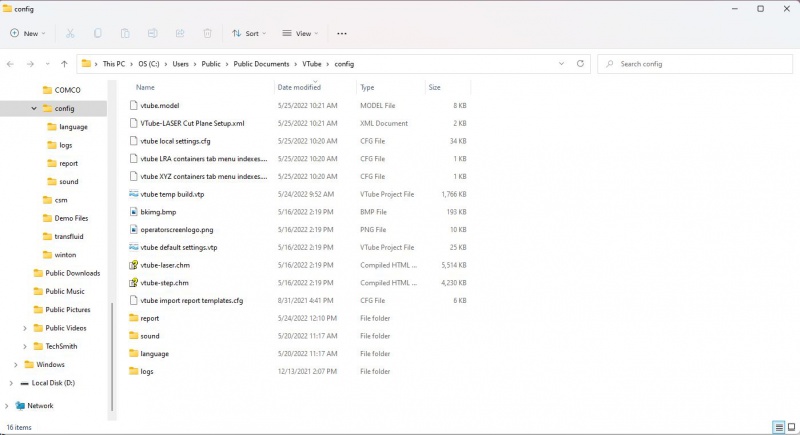Click the Copy toolbar icon
This screenshot has width=800, height=435.
pos(97,33)
